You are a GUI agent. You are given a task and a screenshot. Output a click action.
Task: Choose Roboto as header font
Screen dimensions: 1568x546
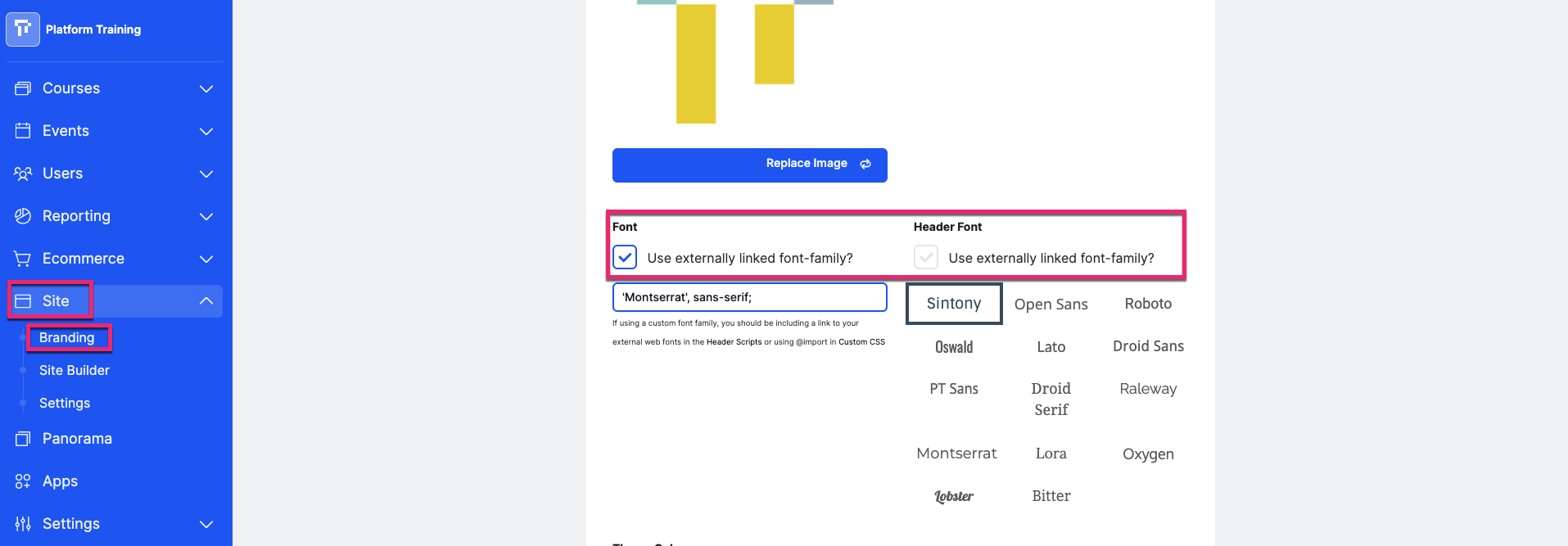coord(1148,304)
